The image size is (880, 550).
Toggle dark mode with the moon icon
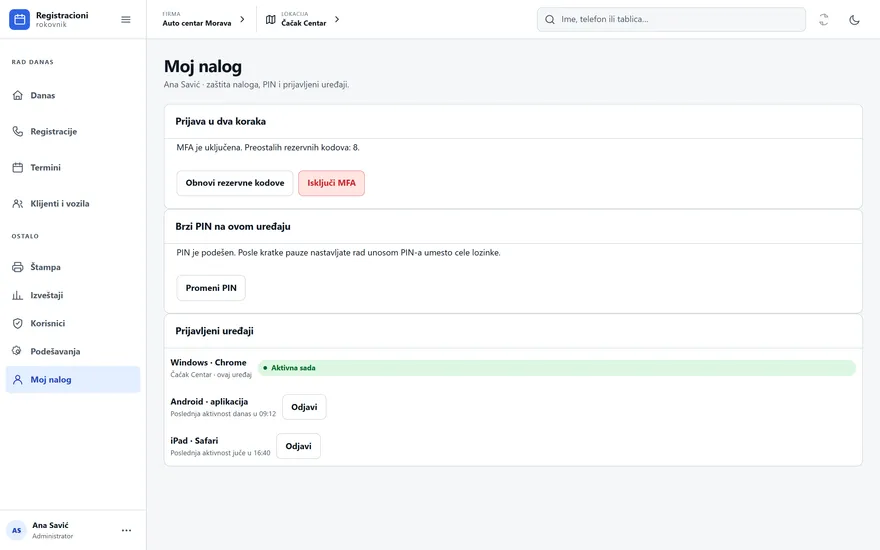pyautogui.click(x=854, y=20)
